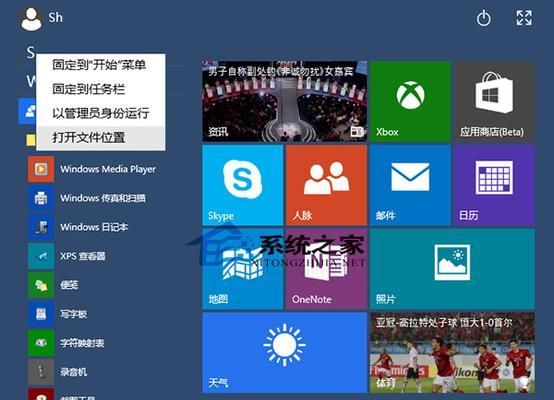The height and width of the screenshot is (400, 554).
Task: Open the 资讯 news live tile
Action: click(x=284, y=101)
